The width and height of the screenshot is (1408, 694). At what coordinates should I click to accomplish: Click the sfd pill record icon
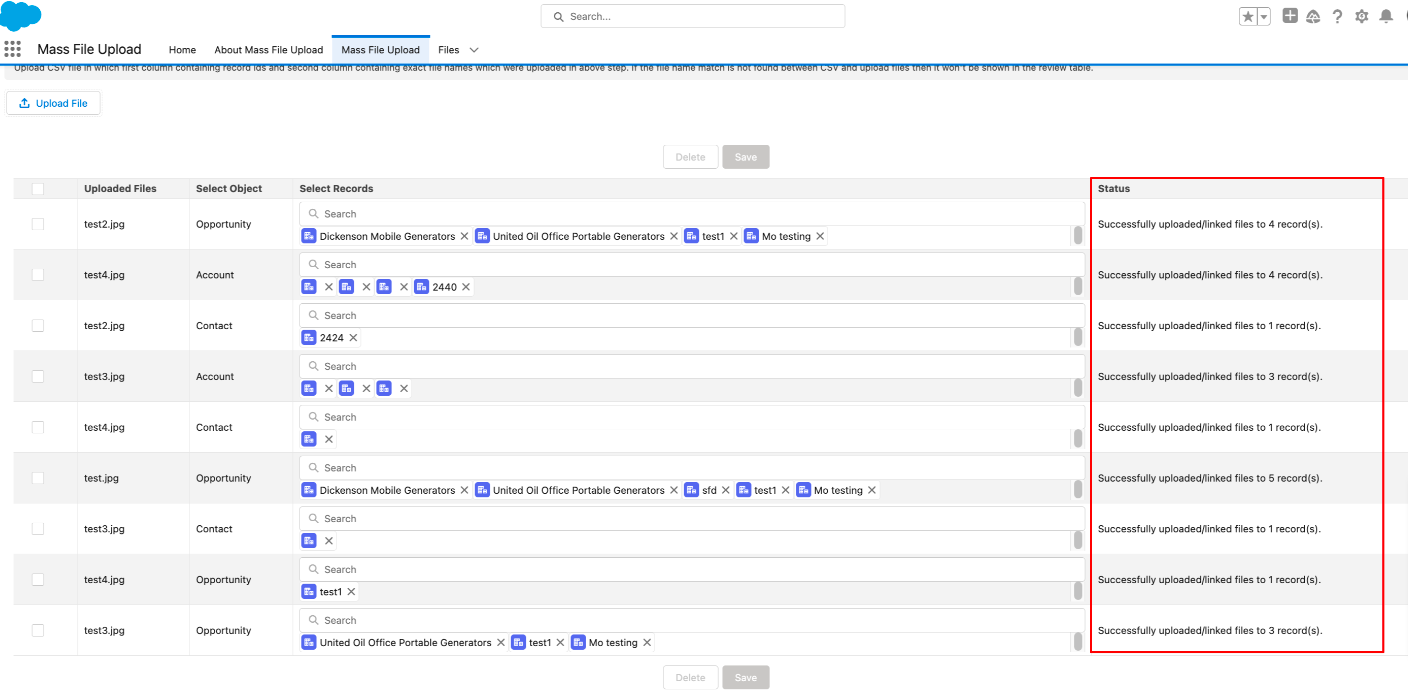coord(692,491)
